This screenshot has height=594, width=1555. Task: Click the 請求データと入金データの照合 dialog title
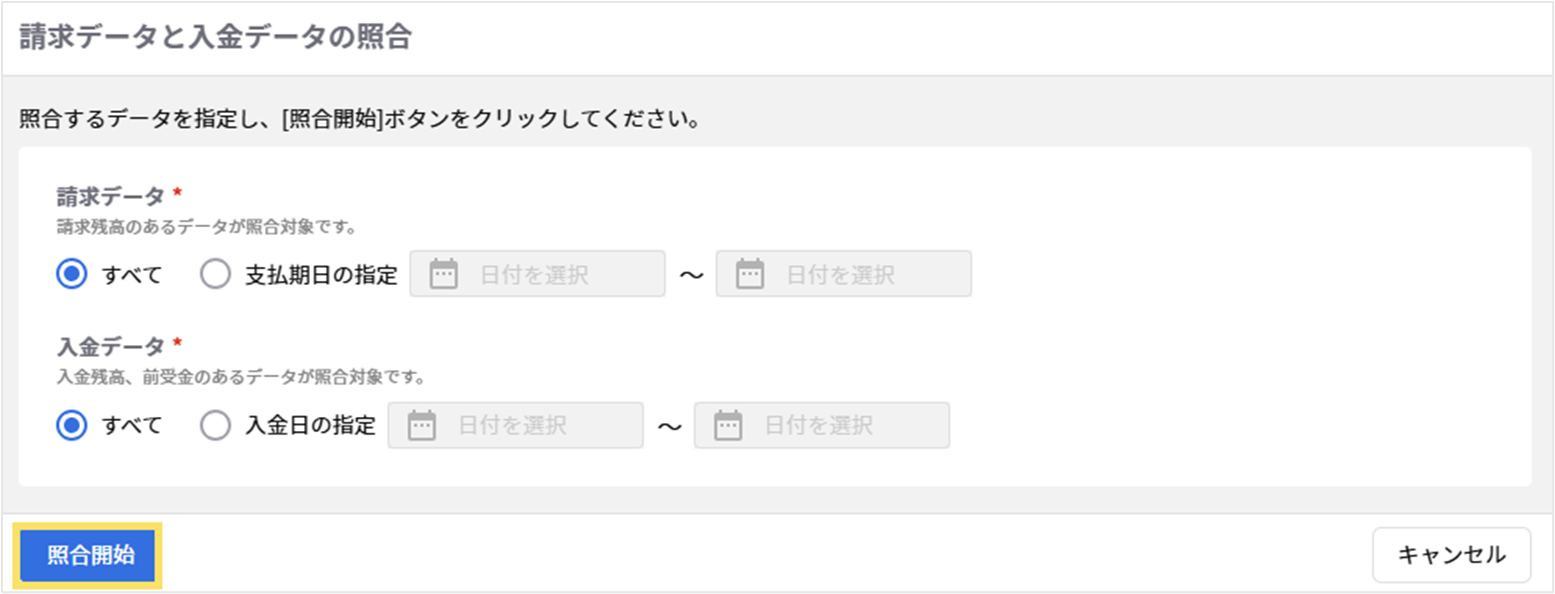(216, 38)
